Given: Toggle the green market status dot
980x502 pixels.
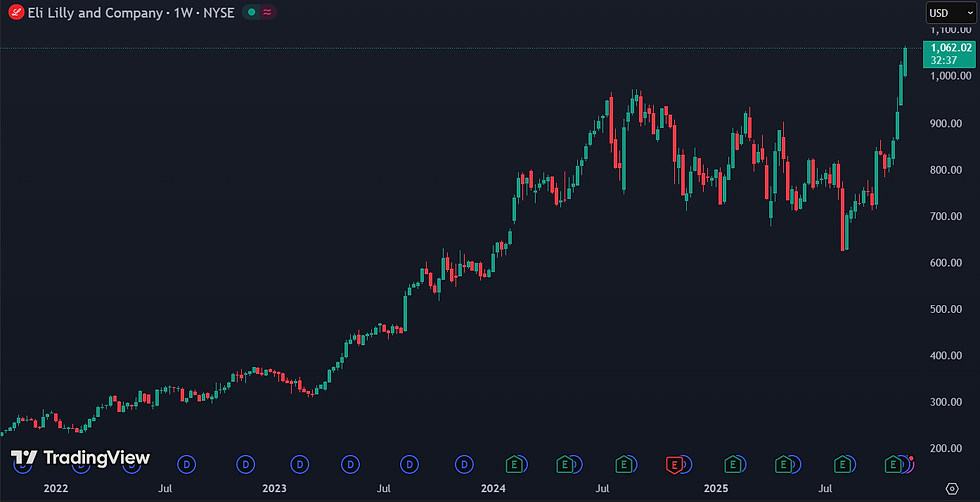Looking at the screenshot, I should click(x=251, y=12).
